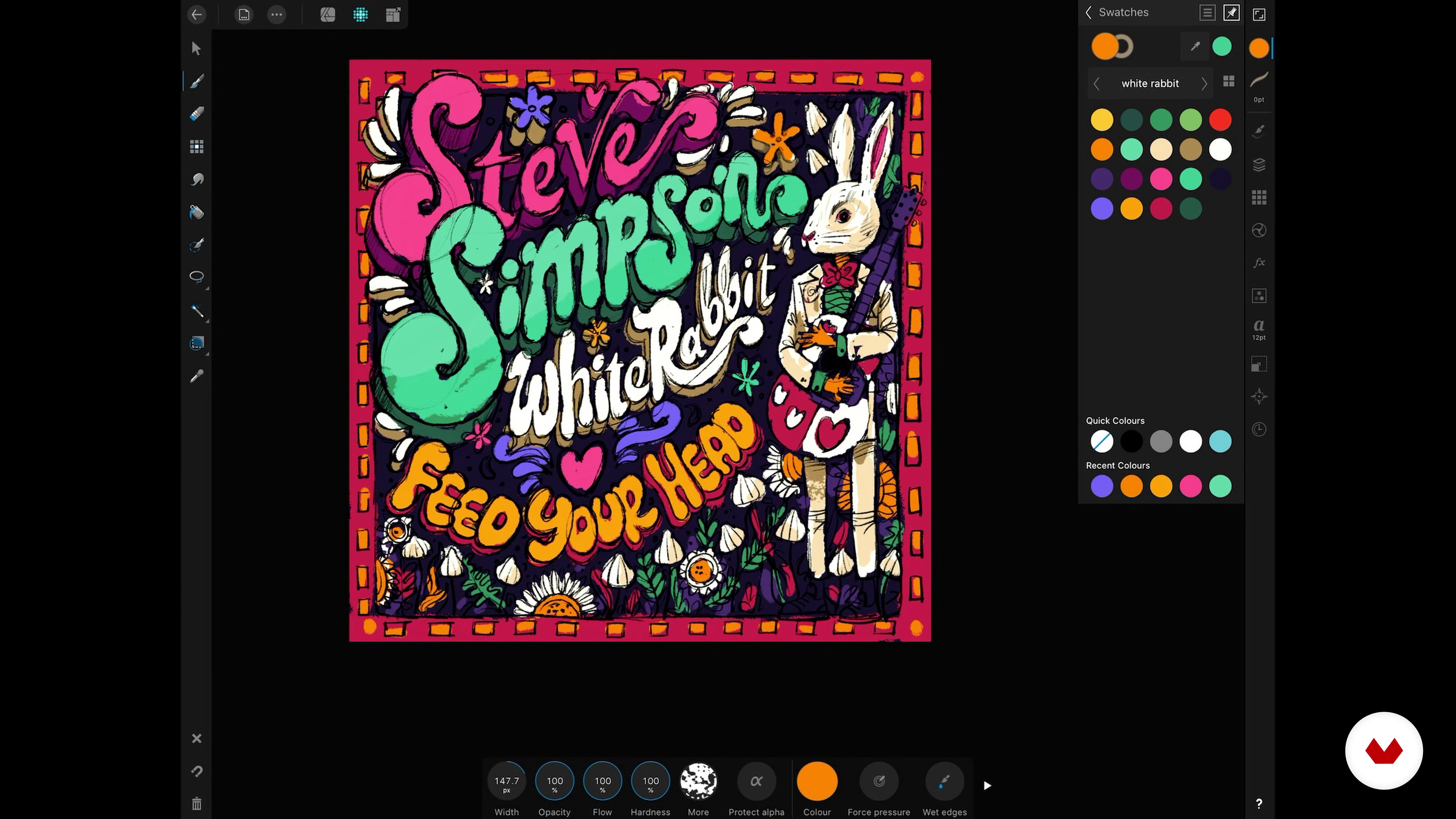Open the Transform studio panel
Viewport: 1456px width, 819px height.
(x=1259, y=364)
